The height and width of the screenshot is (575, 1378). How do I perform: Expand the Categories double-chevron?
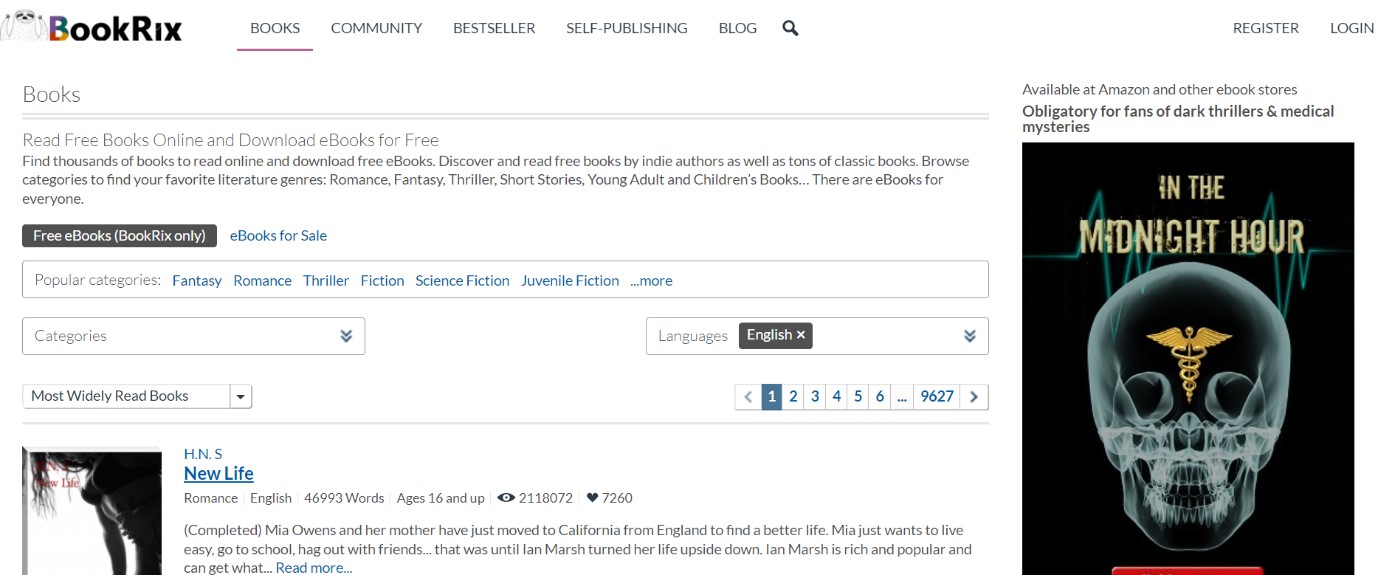pyautogui.click(x=346, y=336)
